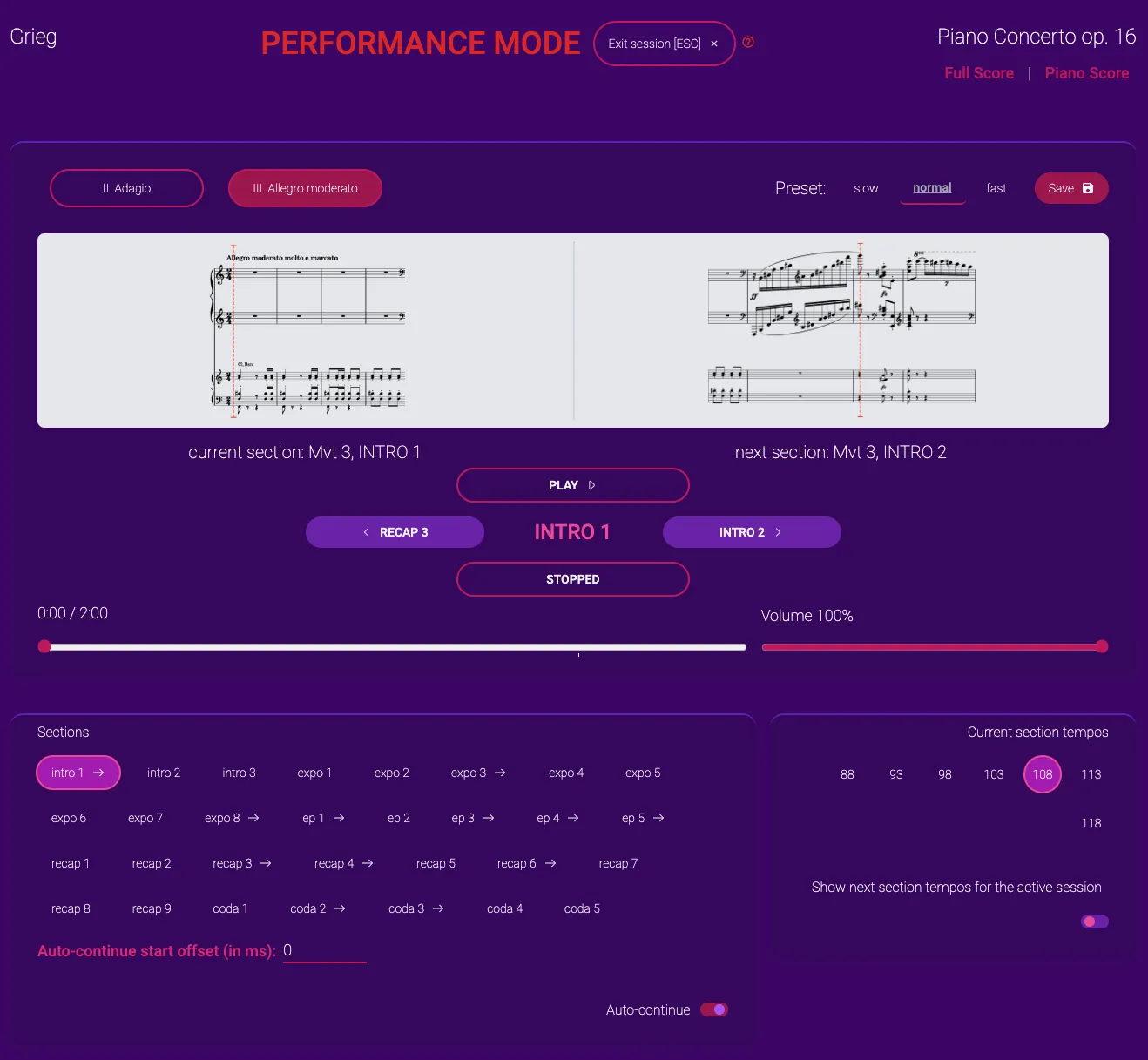Click the auto-continue start offset field

324,951
